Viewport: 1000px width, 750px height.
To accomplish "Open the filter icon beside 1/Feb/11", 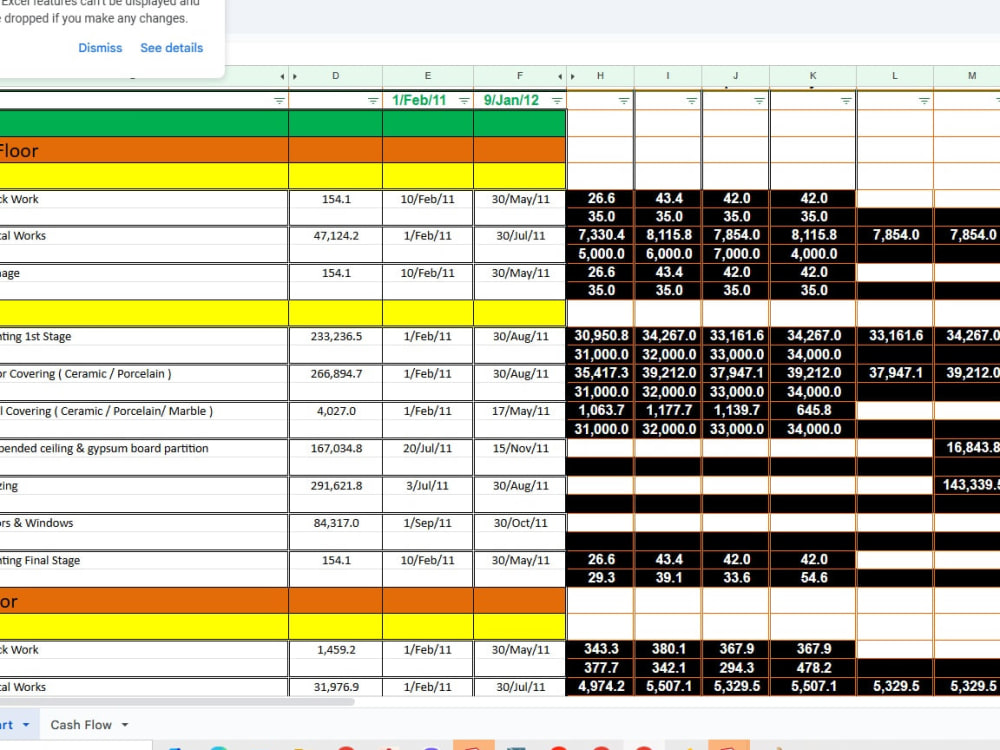I will point(464,101).
